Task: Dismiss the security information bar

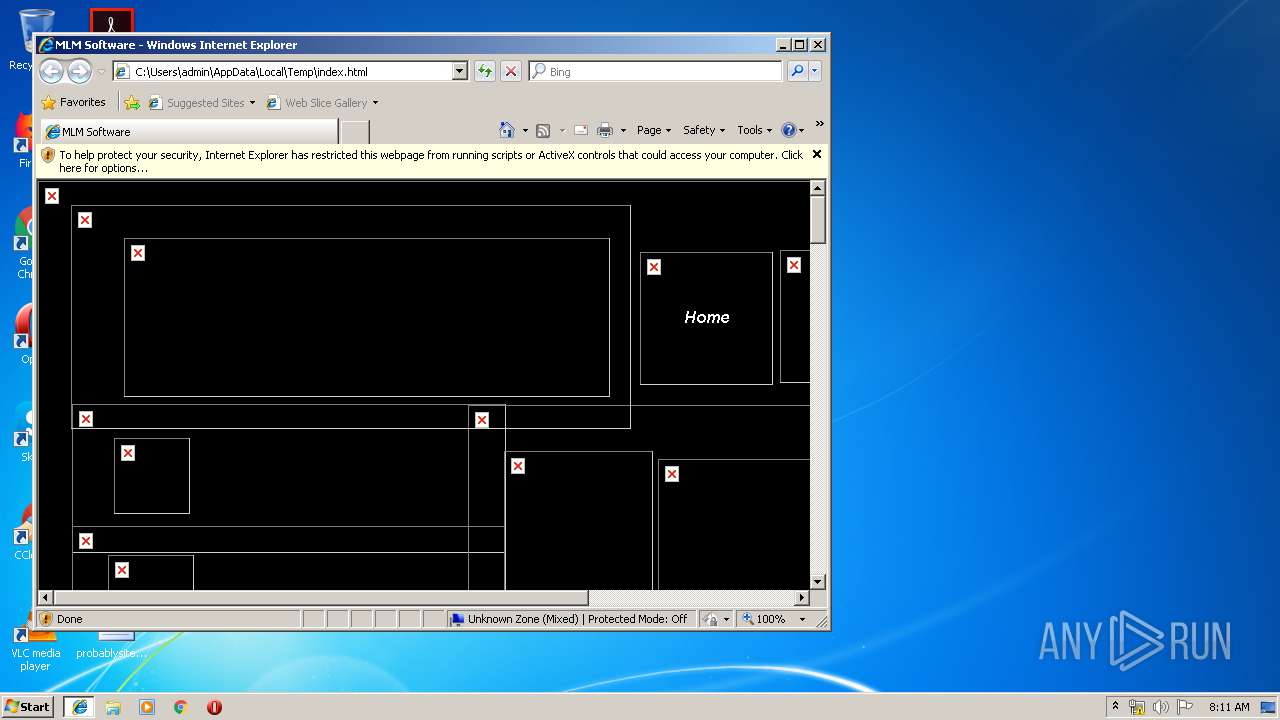Action: coord(816,154)
